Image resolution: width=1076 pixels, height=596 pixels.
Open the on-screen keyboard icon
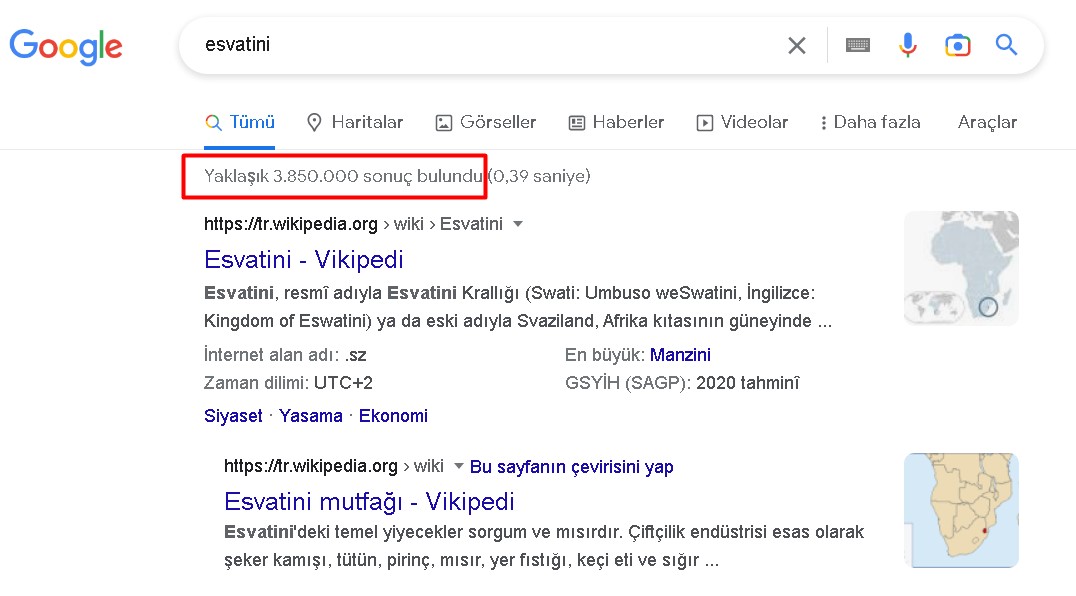[858, 45]
